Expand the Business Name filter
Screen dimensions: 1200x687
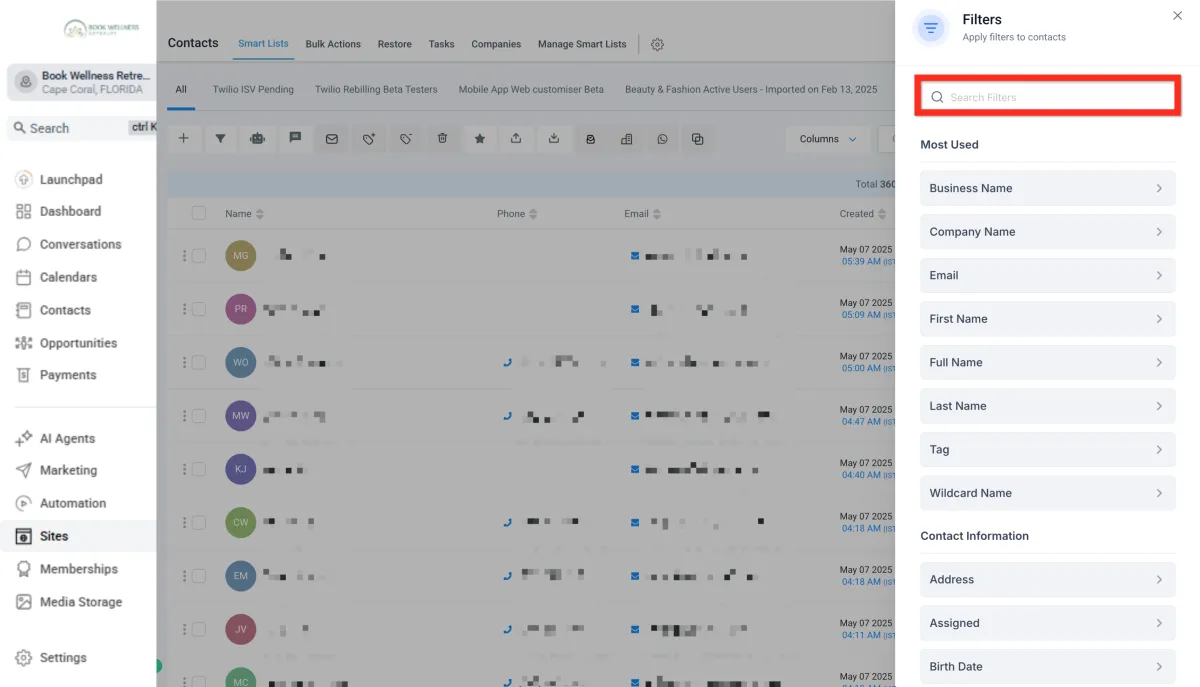1047,188
